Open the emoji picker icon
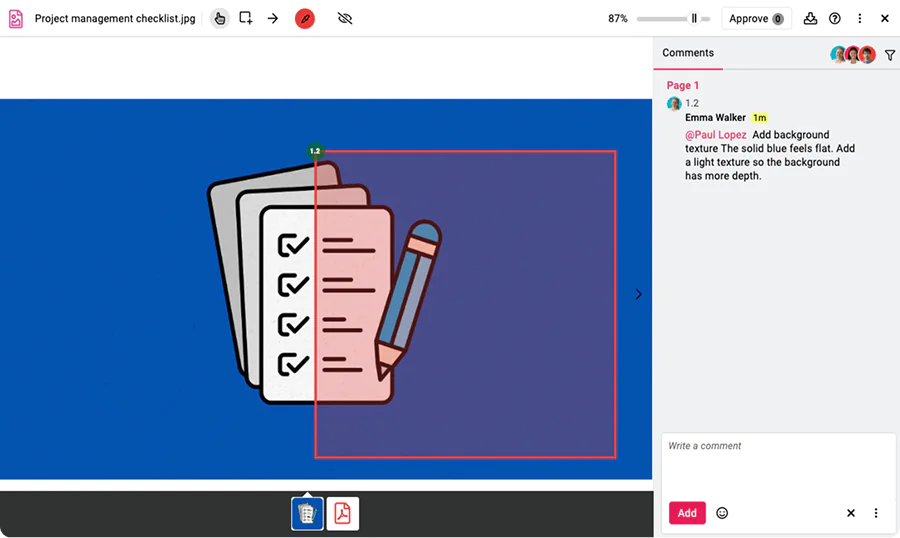The height and width of the screenshot is (538, 900). (x=721, y=513)
